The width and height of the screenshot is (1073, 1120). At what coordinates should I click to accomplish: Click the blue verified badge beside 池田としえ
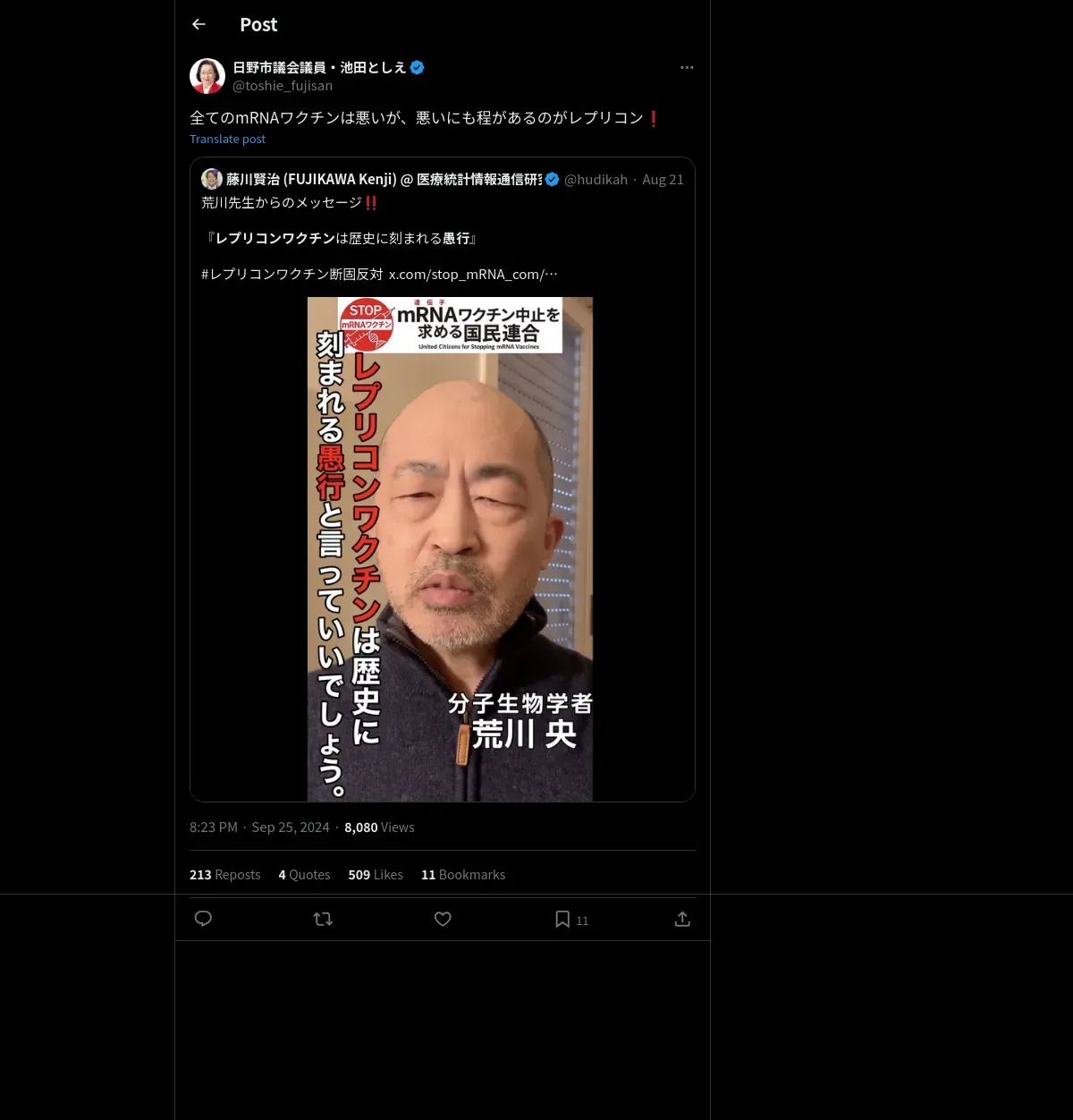[417, 67]
